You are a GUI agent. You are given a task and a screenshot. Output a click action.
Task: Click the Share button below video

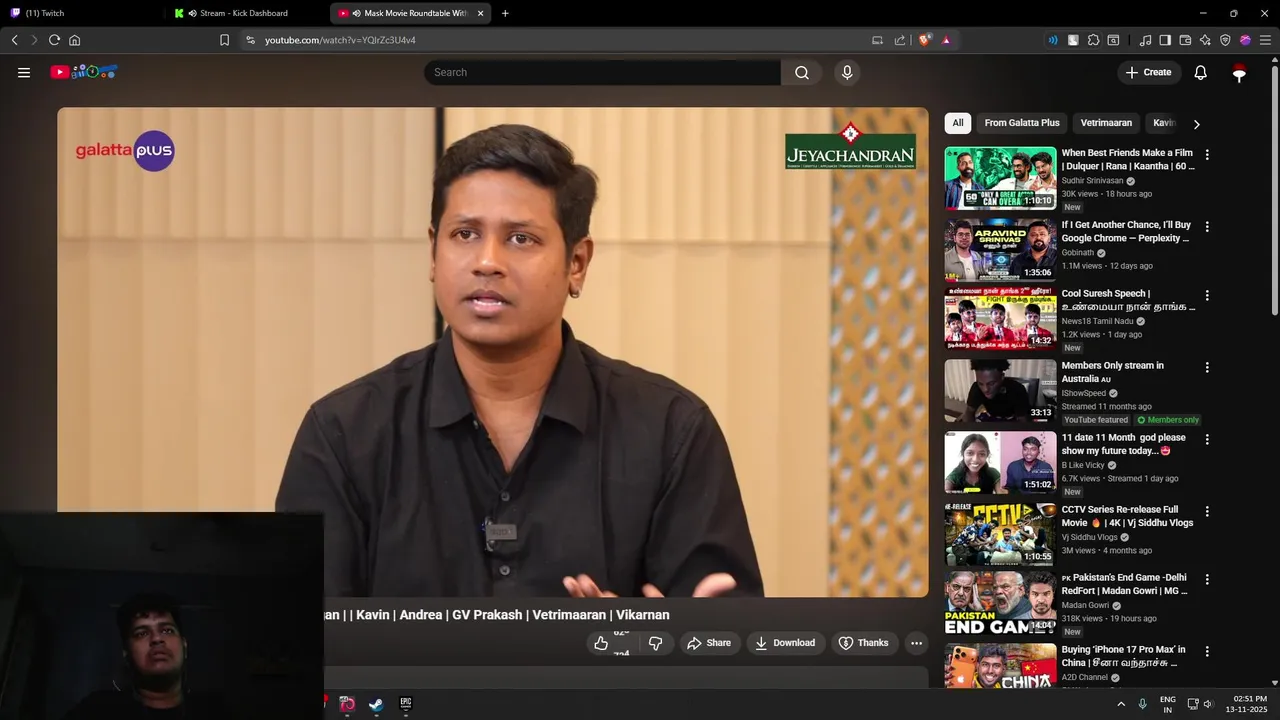tap(709, 643)
